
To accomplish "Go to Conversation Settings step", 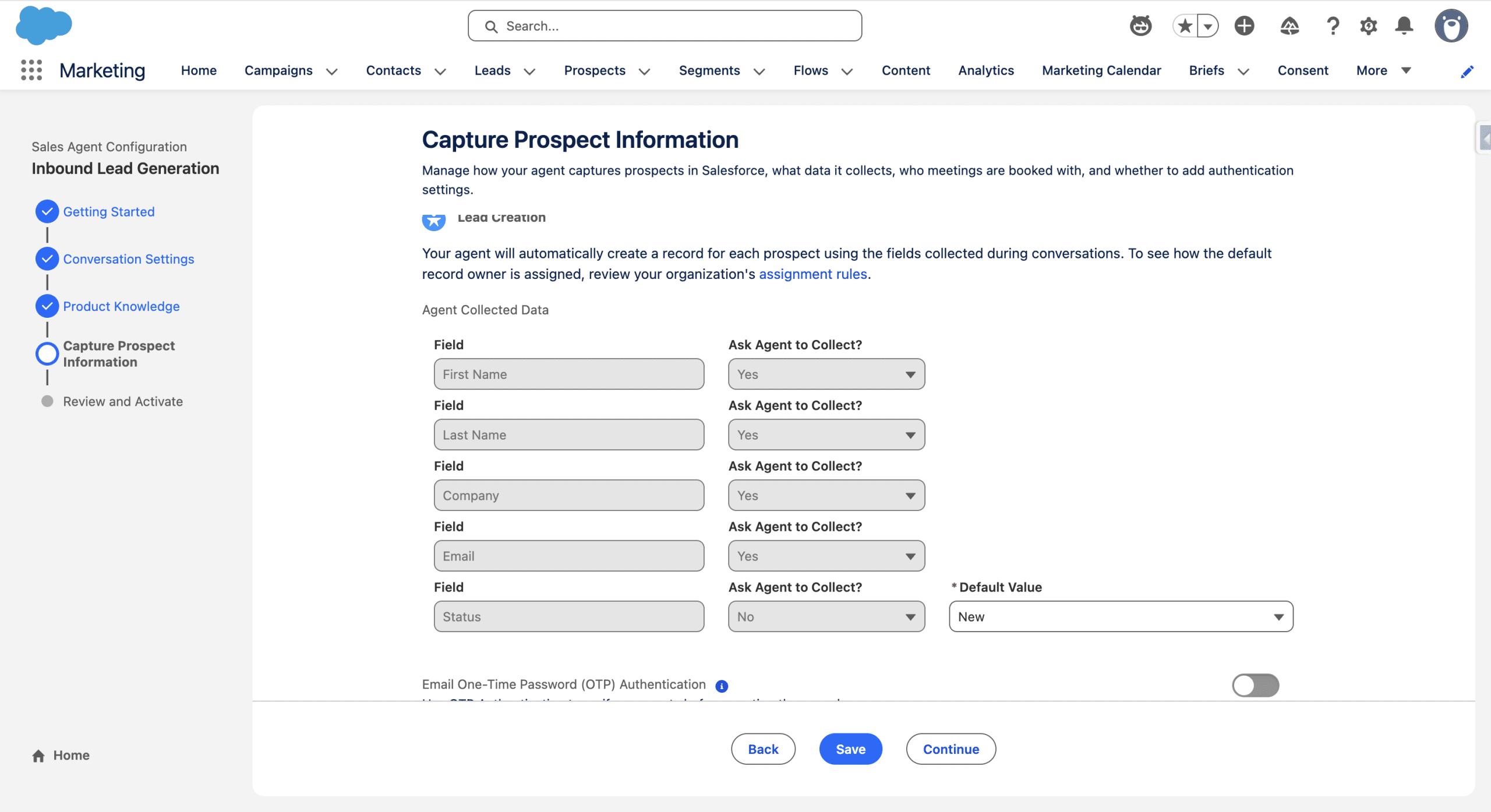I will 128,259.
